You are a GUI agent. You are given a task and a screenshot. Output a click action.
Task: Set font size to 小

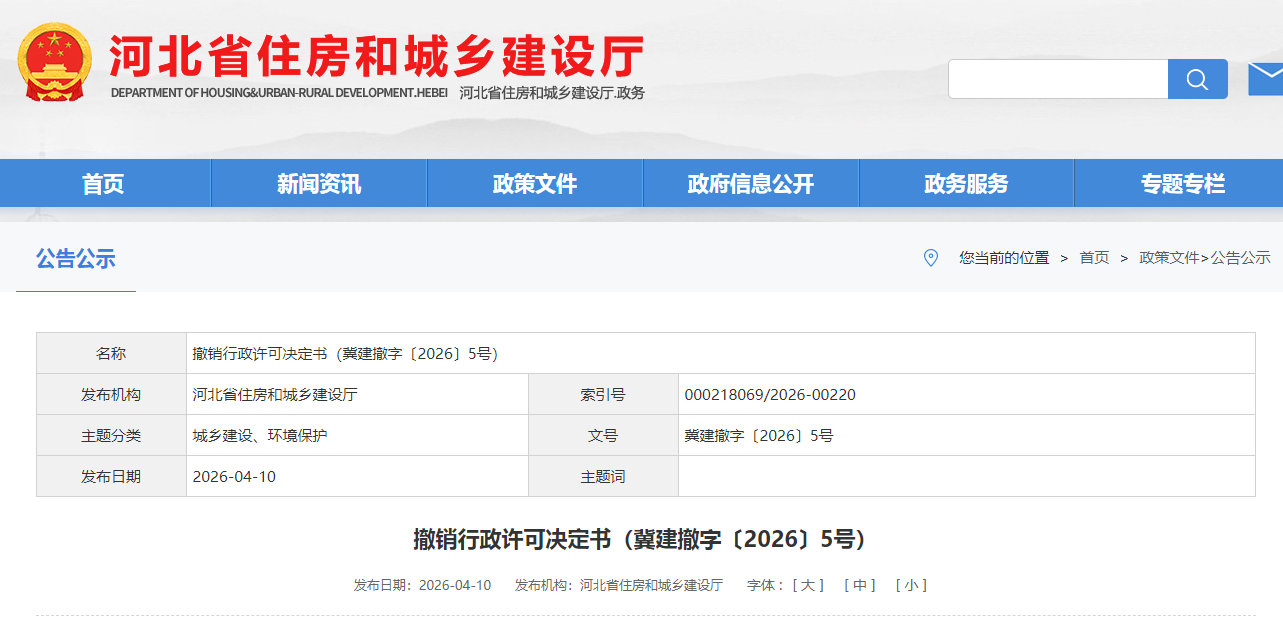pyautogui.click(x=911, y=585)
